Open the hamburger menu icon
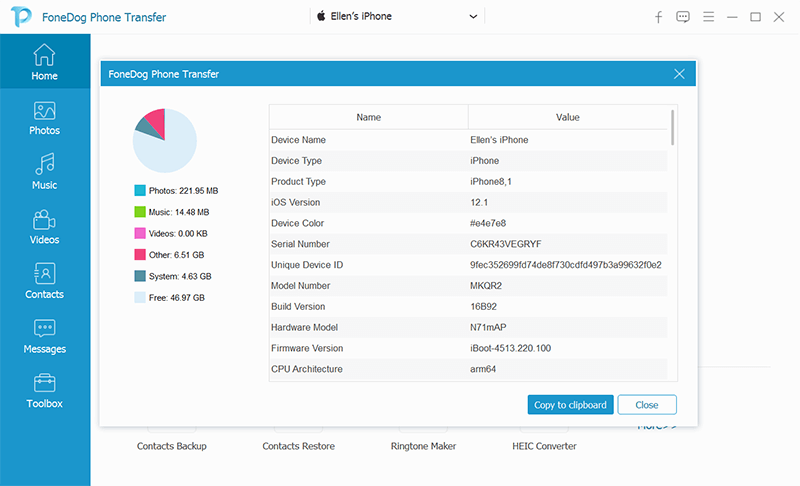 (708, 17)
